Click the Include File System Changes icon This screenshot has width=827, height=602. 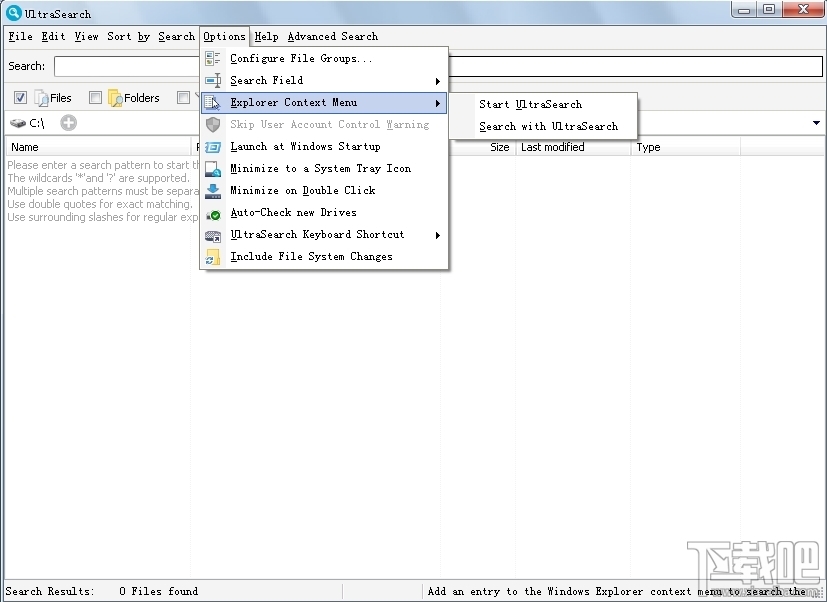pos(213,257)
